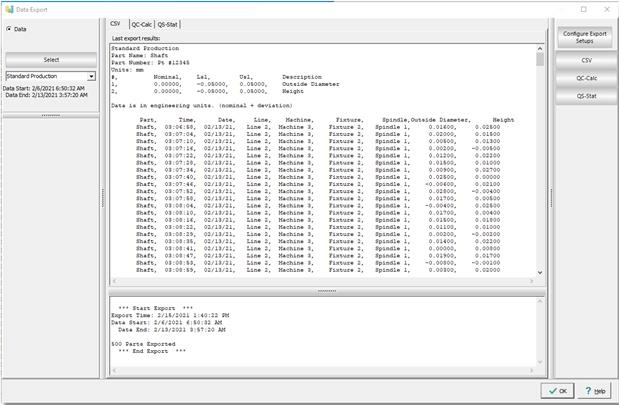The height and width of the screenshot is (405, 619).
Task: Click the CSV export button on right
Action: point(586,60)
